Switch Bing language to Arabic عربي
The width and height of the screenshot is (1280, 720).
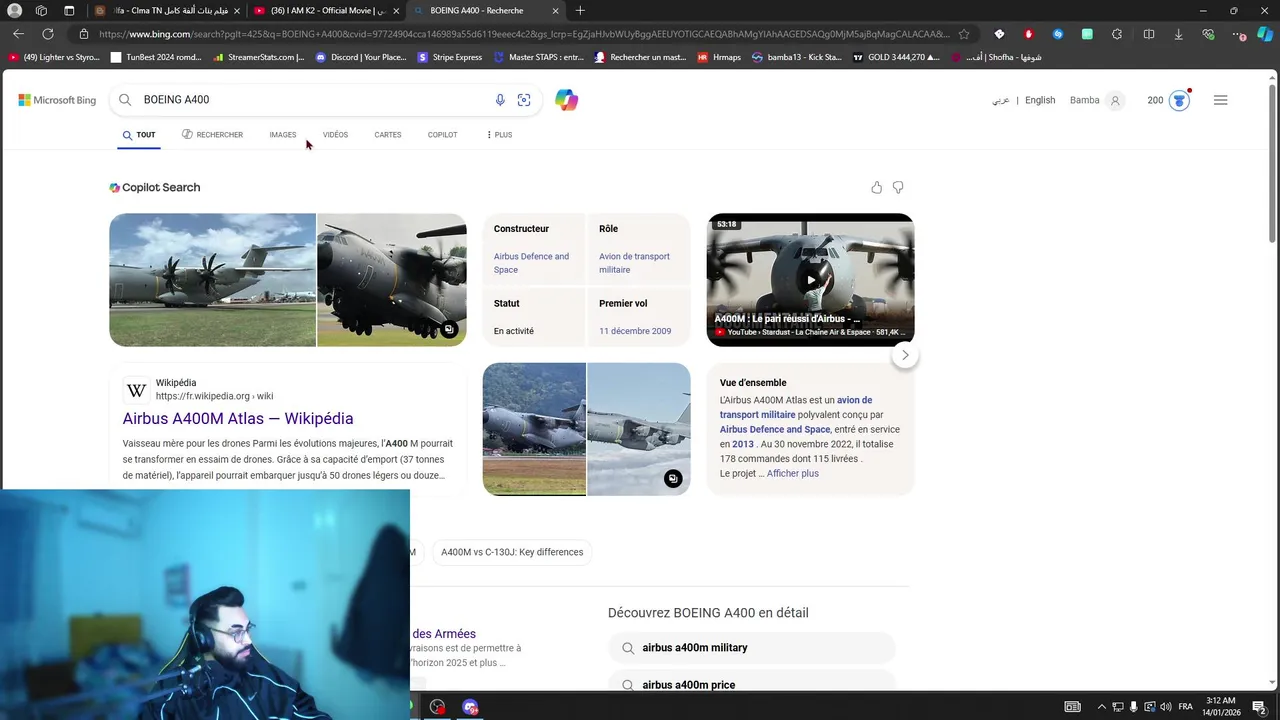coord(1000,100)
